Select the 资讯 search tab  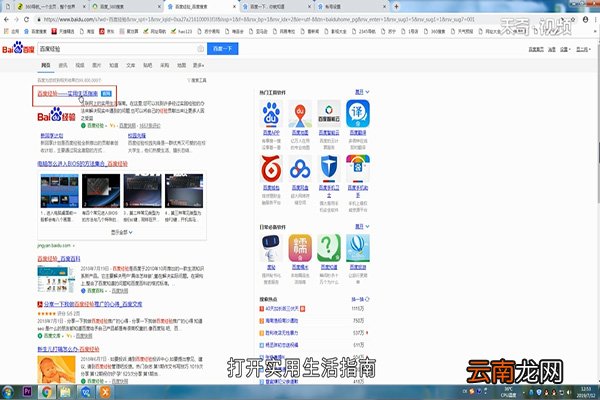pyautogui.click(x=63, y=65)
